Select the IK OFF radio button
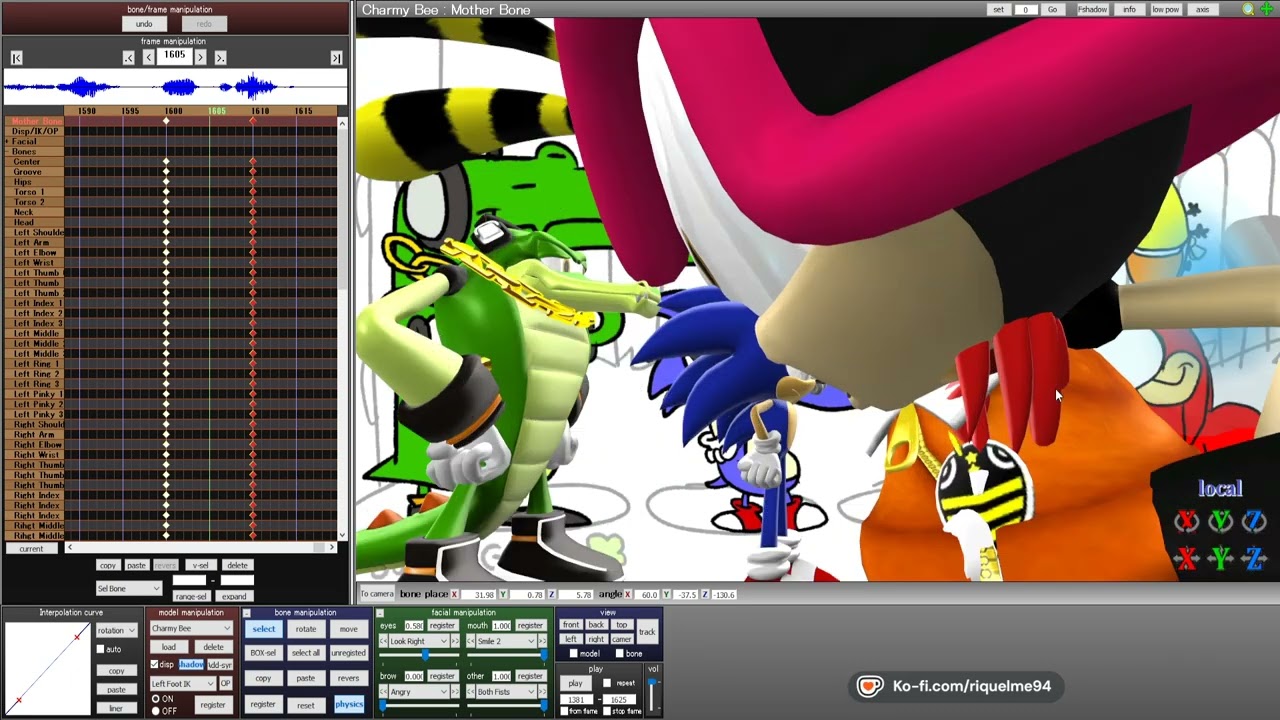The height and width of the screenshot is (720, 1280). click(155, 710)
